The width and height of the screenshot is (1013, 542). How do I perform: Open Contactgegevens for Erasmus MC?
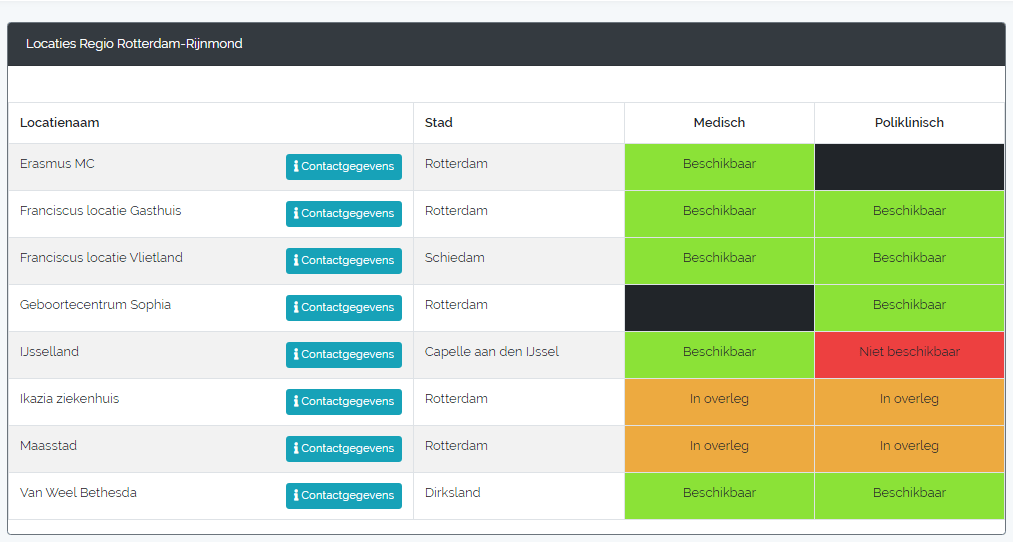344,167
